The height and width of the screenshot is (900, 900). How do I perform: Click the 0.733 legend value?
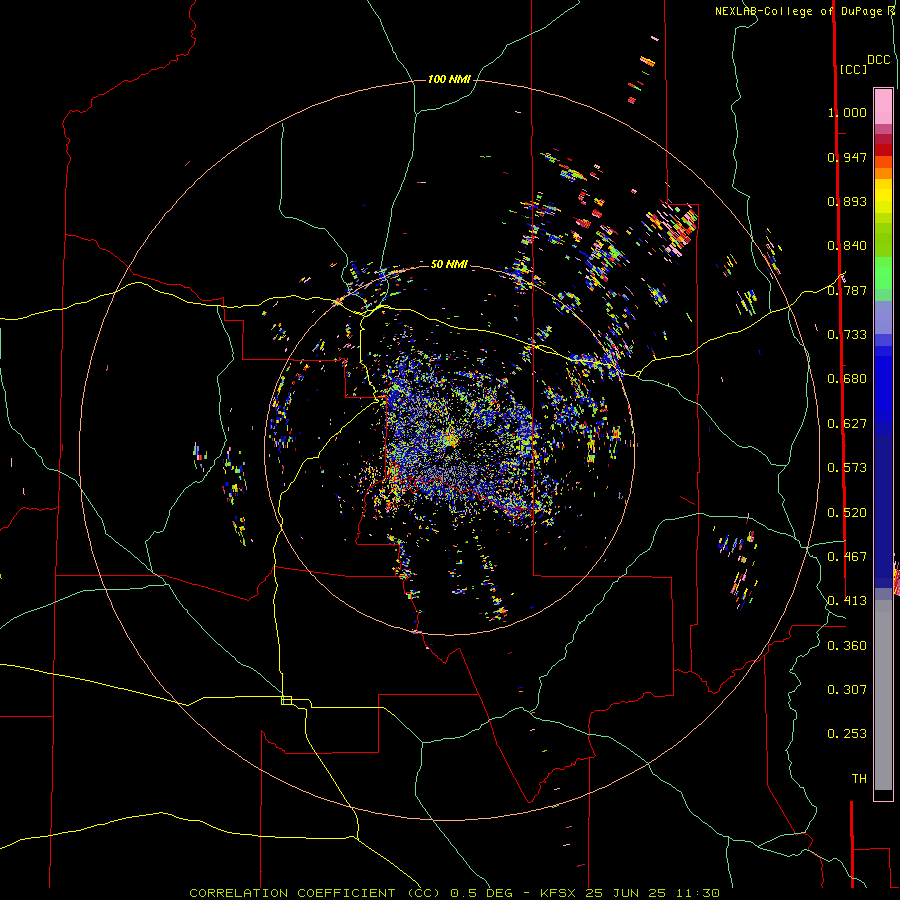click(847, 335)
